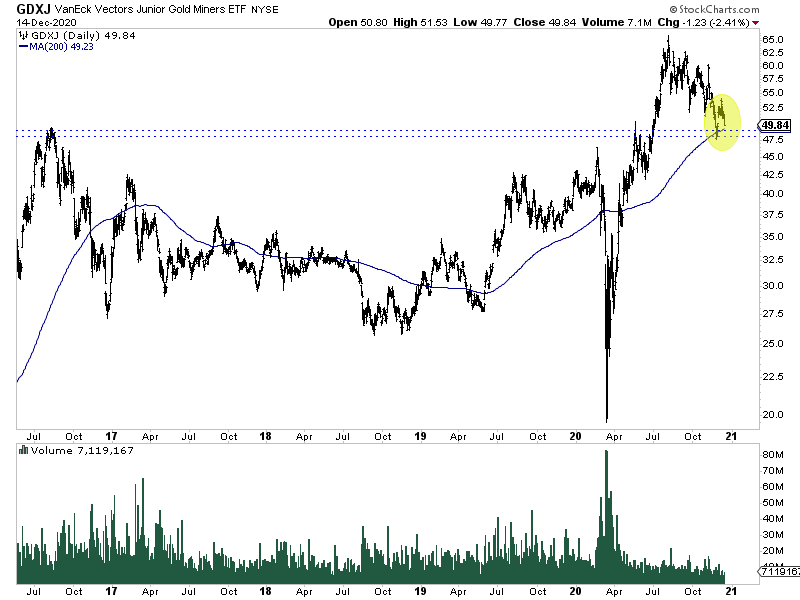Click the GDXJ daily candlestick icon in the legend
800x600 pixels.
click(23, 35)
